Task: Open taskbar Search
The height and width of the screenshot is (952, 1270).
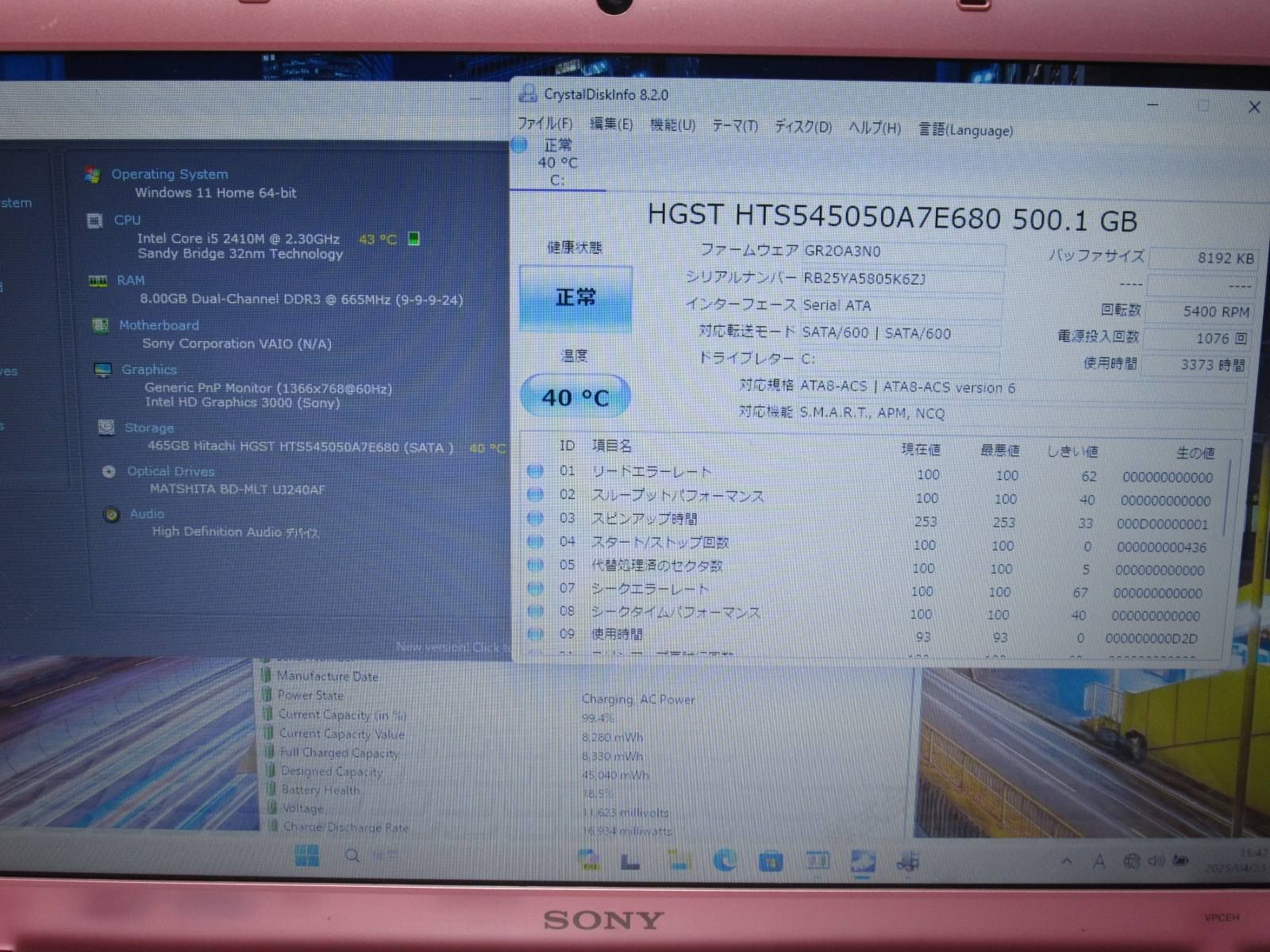Action: tap(352, 855)
